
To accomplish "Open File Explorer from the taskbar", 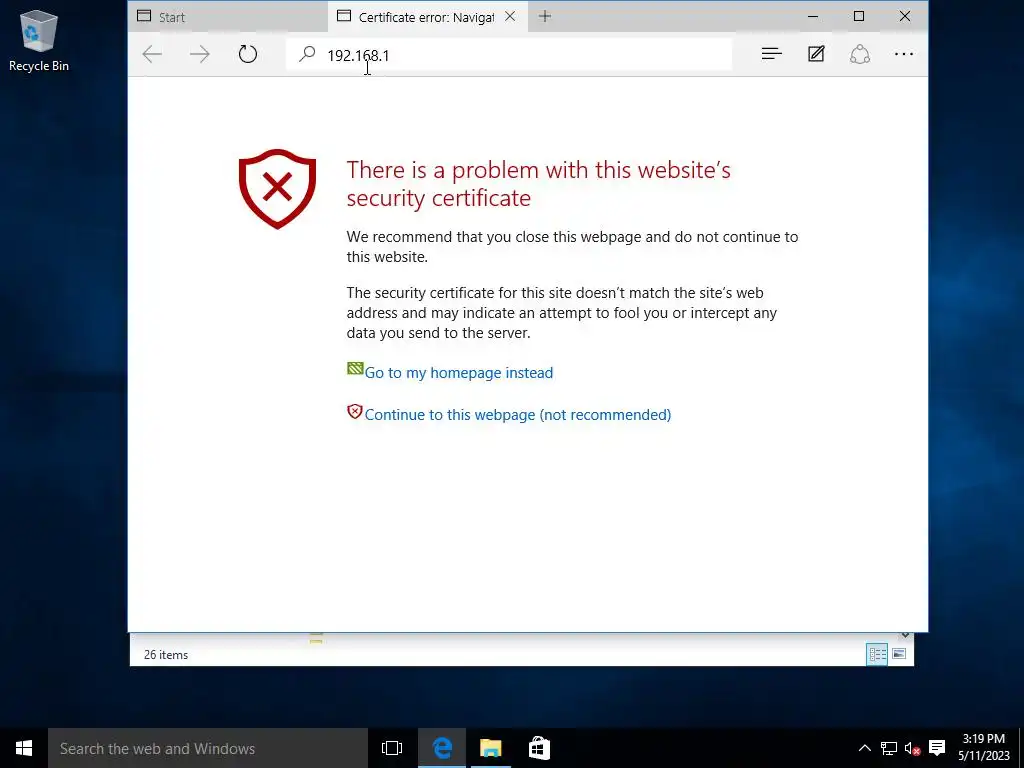I will (490, 748).
